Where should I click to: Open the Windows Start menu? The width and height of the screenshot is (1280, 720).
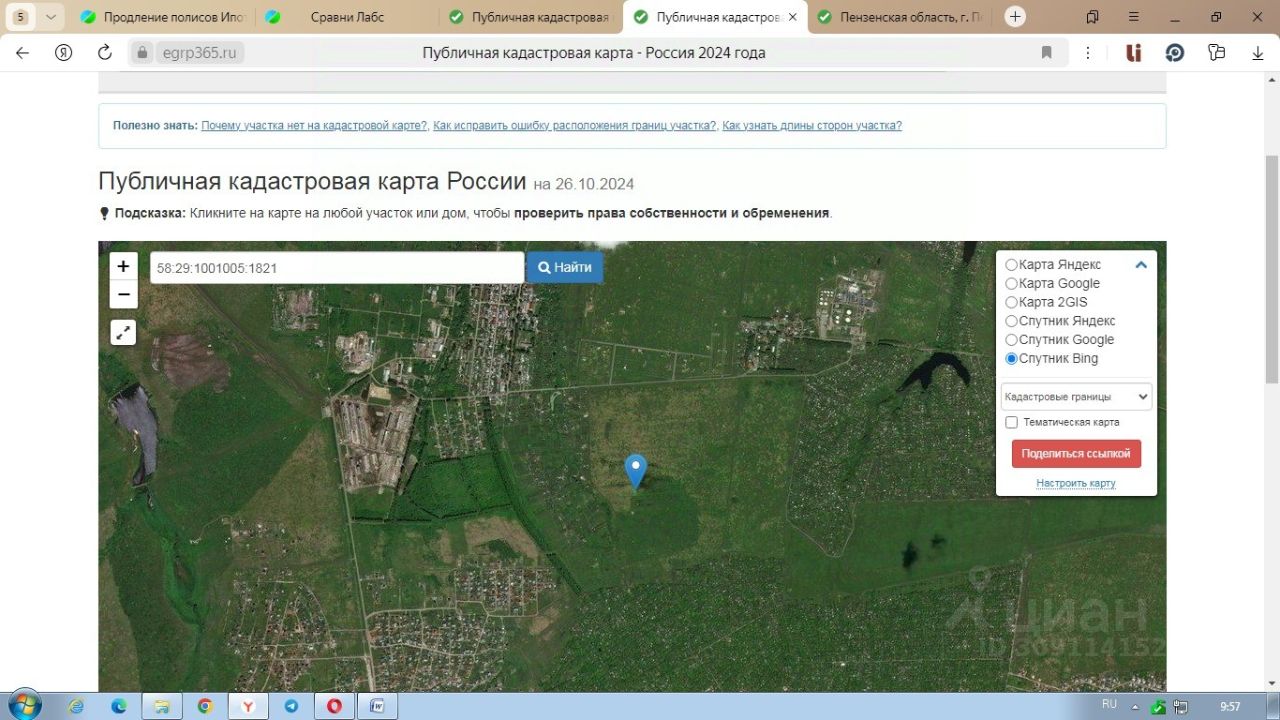coord(23,705)
